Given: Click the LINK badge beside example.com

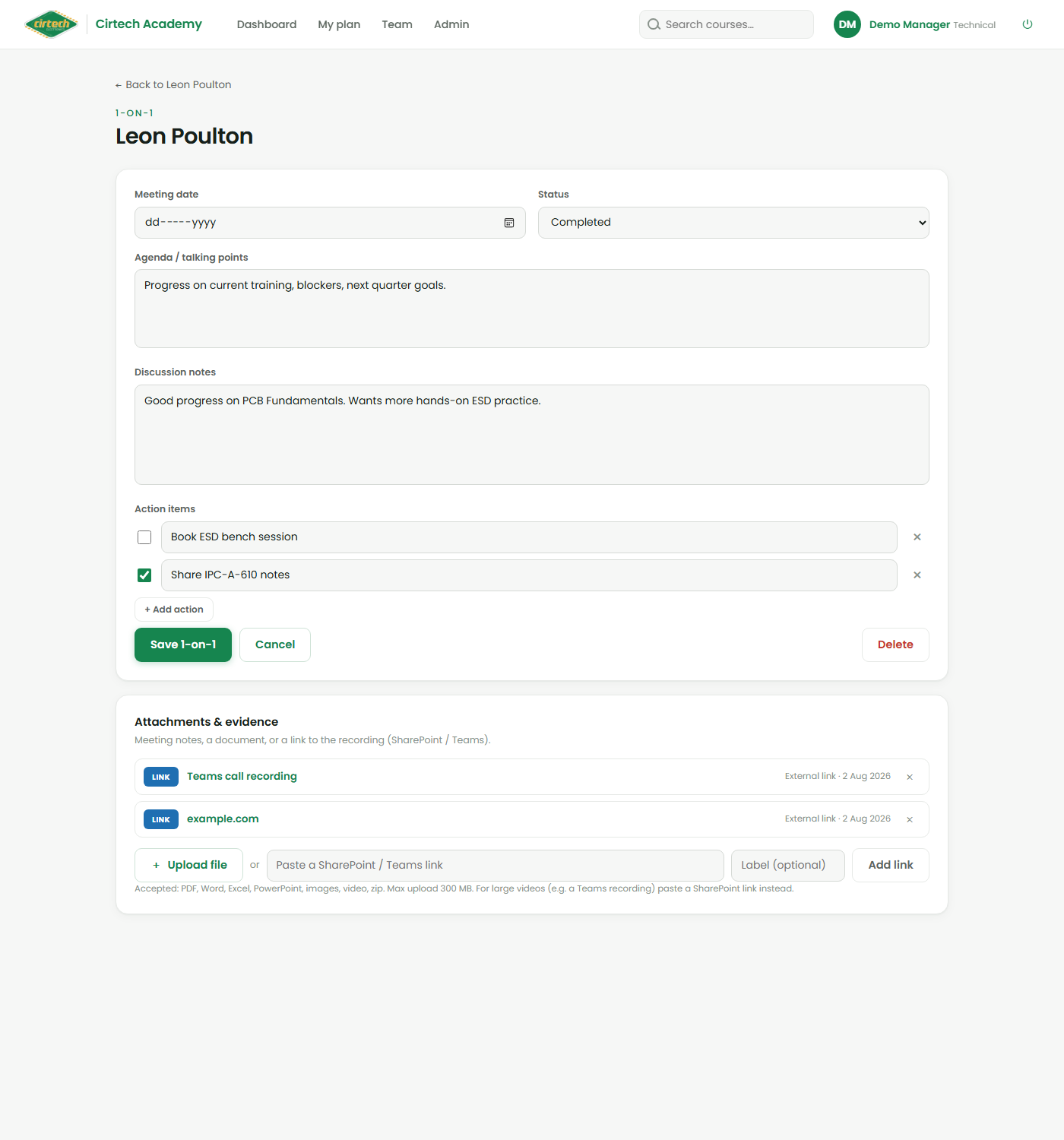Looking at the screenshot, I should pos(161,819).
